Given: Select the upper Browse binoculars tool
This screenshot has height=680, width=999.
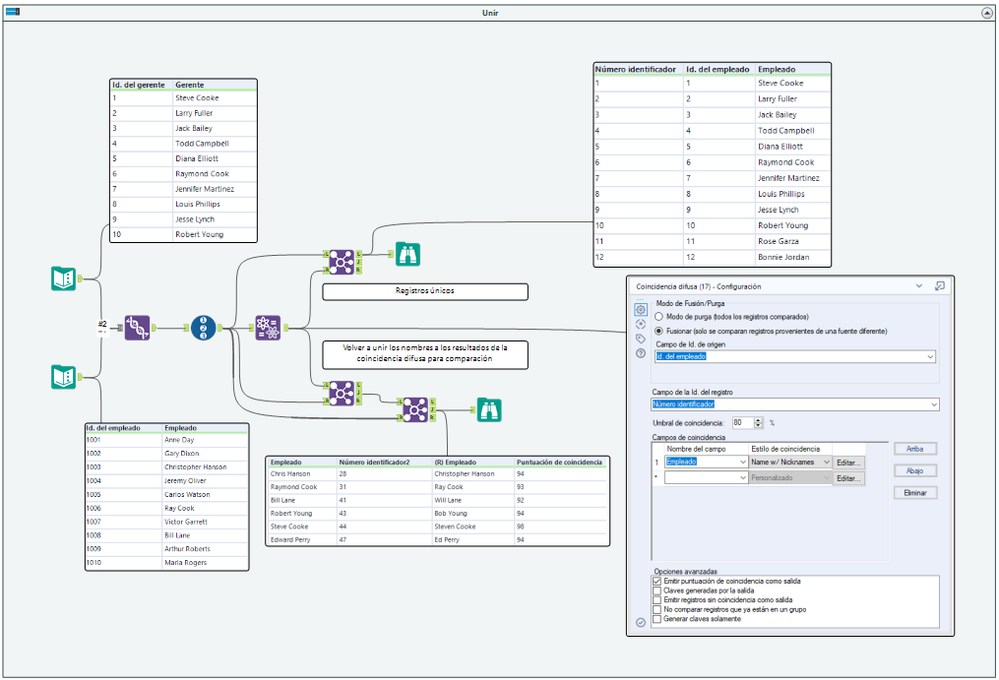Looking at the screenshot, I should click(x=407, y=256).
